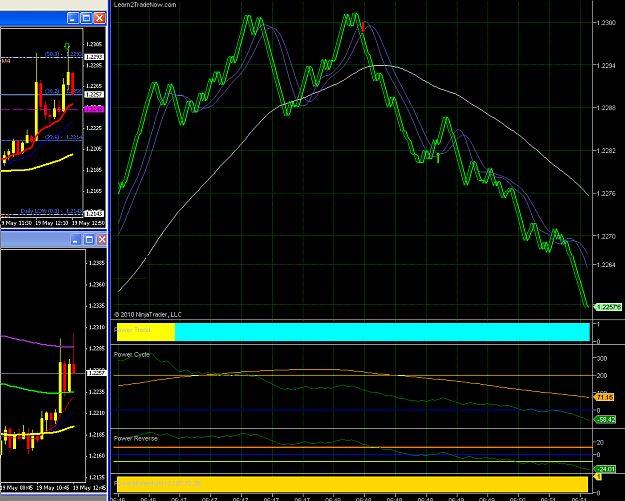
Task: Close the lower left chart window
Action: pos(102,240)
